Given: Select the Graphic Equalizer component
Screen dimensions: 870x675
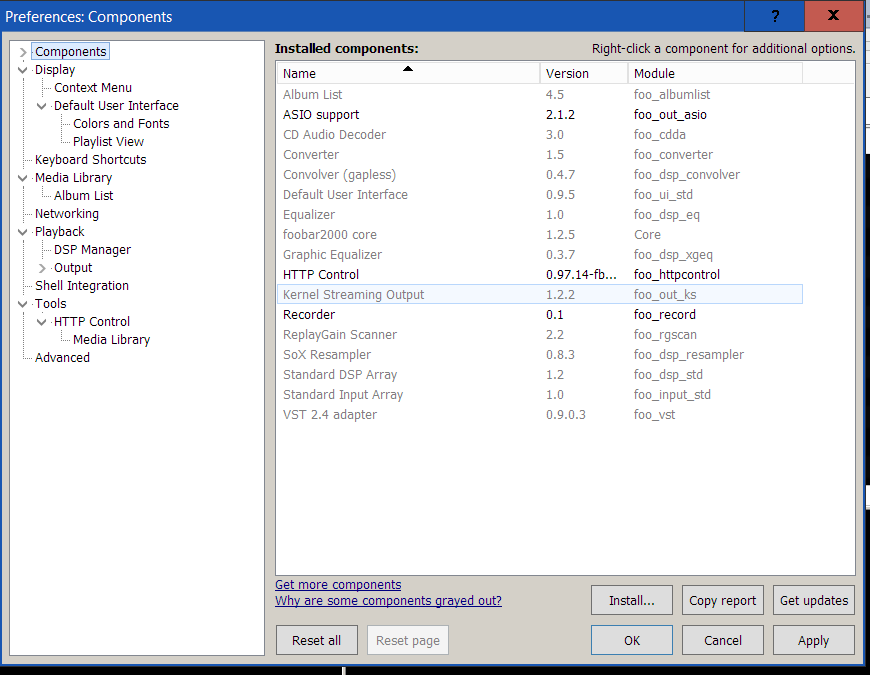Looking at the screenshot, I should coord(540,255).
